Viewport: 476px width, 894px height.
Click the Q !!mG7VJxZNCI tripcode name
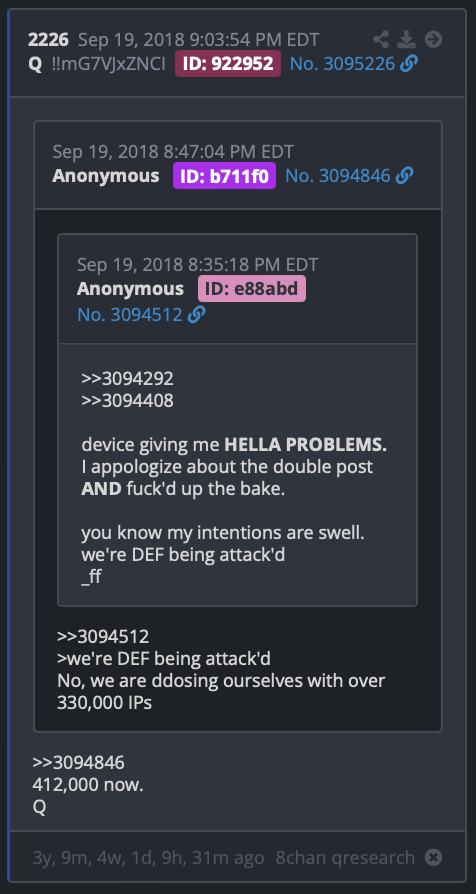96,63
